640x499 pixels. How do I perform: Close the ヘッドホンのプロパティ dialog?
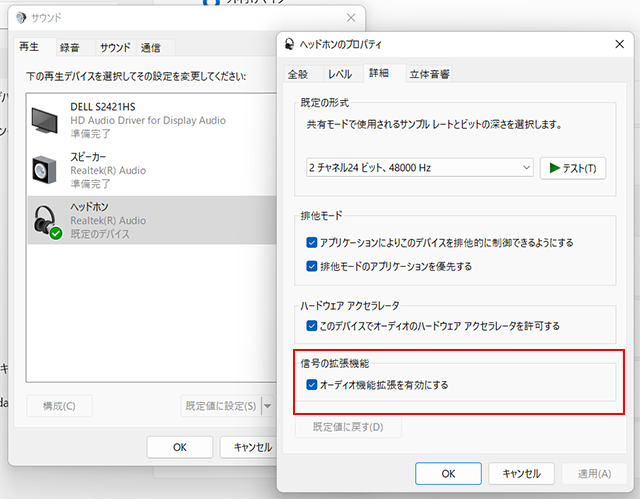[x=619, y=45]
